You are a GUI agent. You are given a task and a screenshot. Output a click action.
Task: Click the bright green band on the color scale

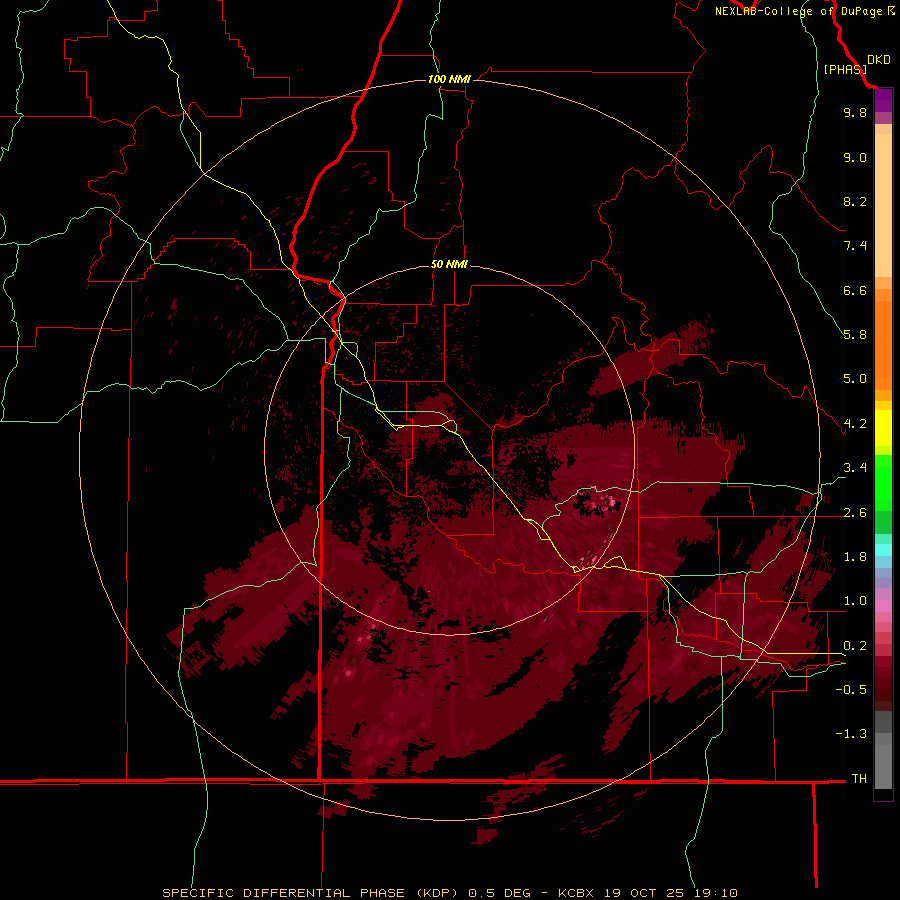883,482
